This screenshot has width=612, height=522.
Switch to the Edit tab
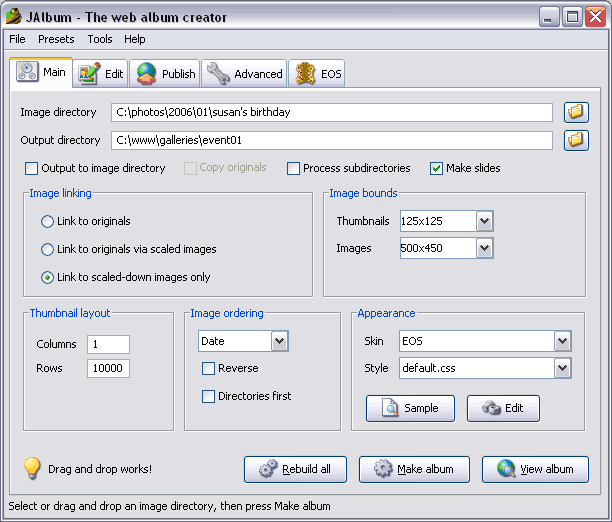(x=100, y=73)
